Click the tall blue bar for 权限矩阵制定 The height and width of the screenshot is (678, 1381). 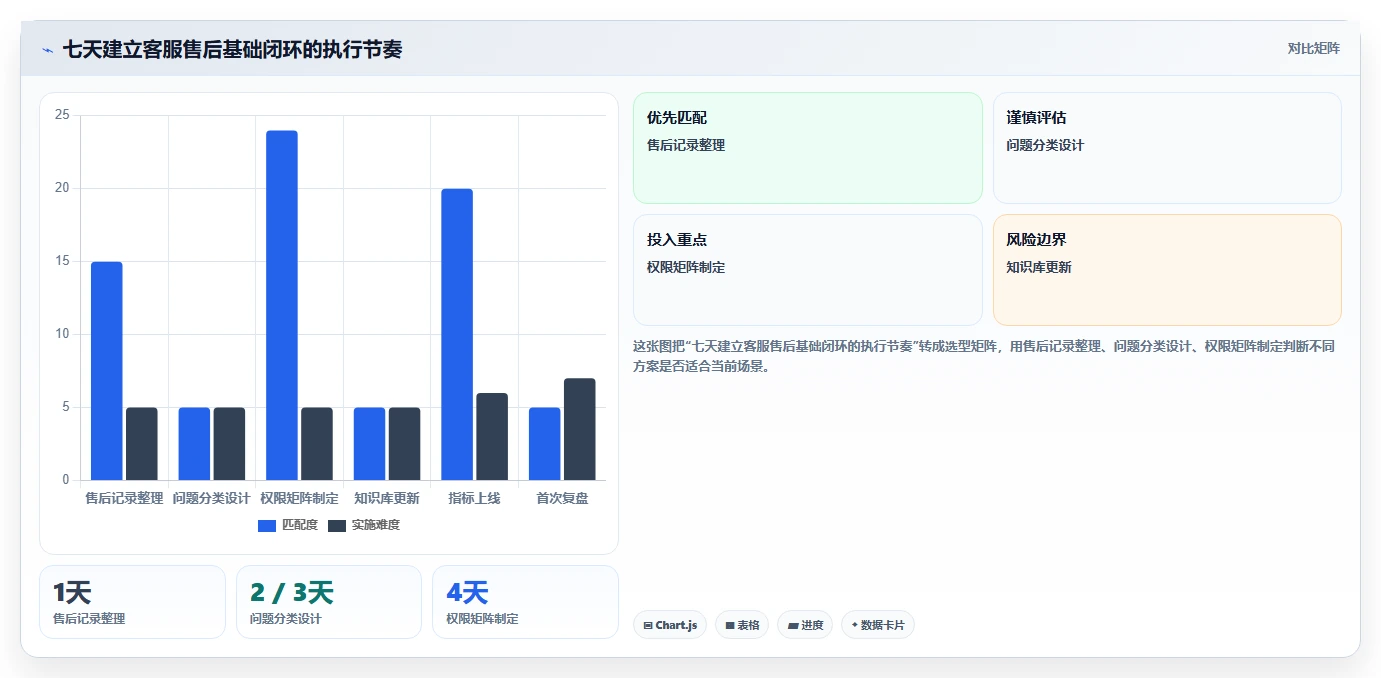tap(282, 305)
